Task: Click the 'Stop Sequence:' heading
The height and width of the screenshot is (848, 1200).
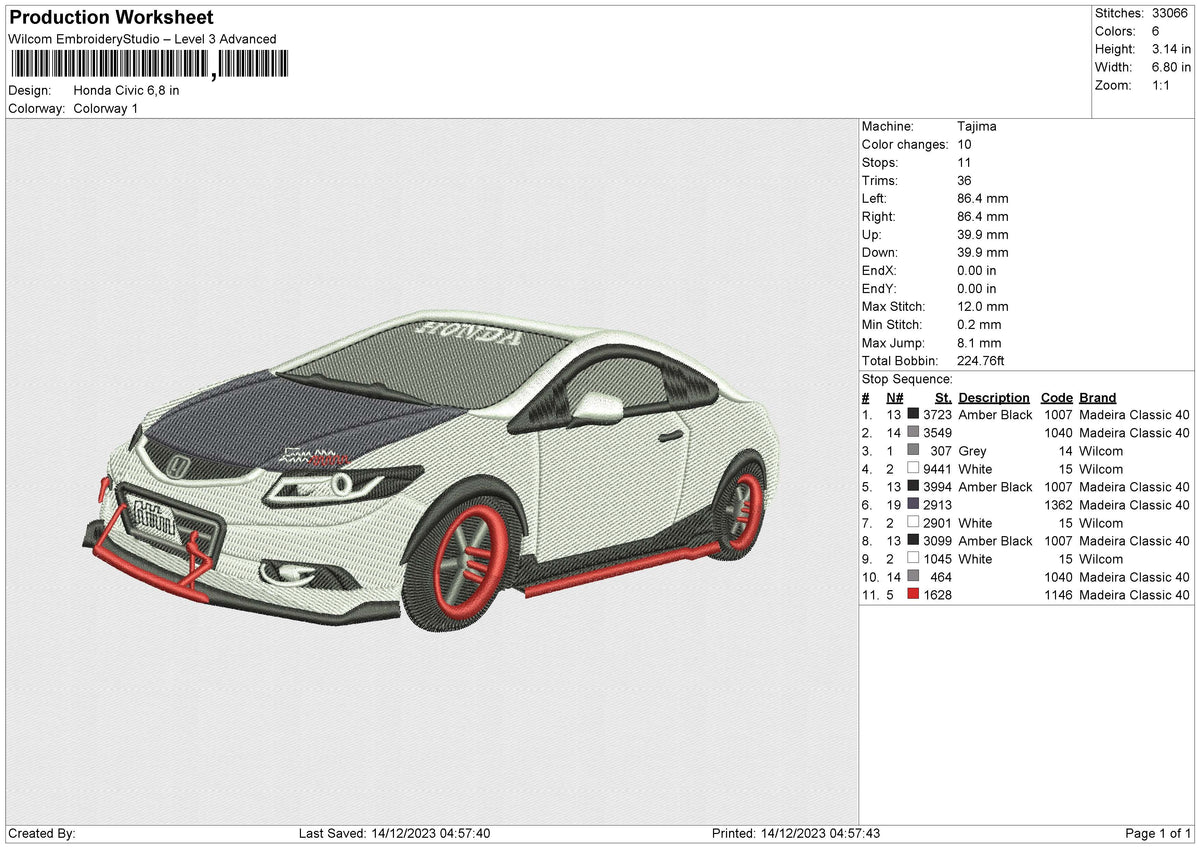Action: (907, 379)
